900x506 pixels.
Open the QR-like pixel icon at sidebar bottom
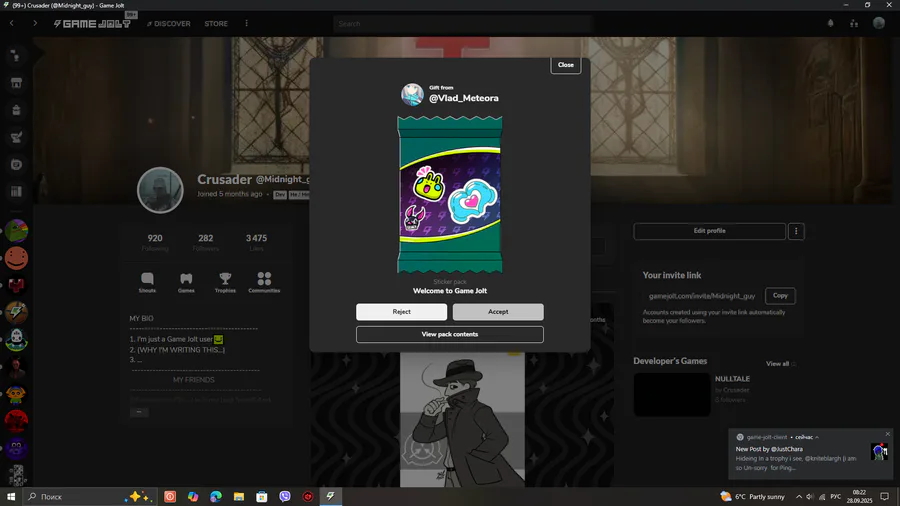pos(16,475)
